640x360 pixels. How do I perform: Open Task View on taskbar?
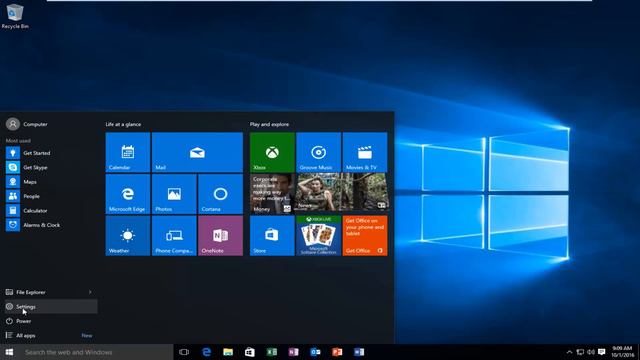[184, 352]
